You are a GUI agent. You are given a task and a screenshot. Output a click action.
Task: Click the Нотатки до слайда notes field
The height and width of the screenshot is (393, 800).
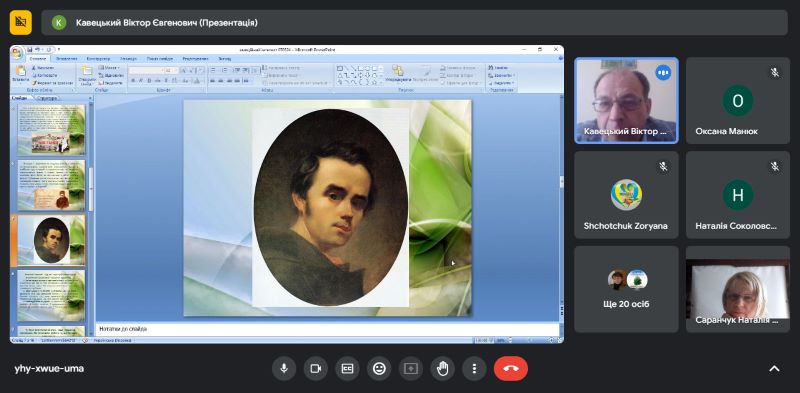pyautogui.click(x=327, y=329)
